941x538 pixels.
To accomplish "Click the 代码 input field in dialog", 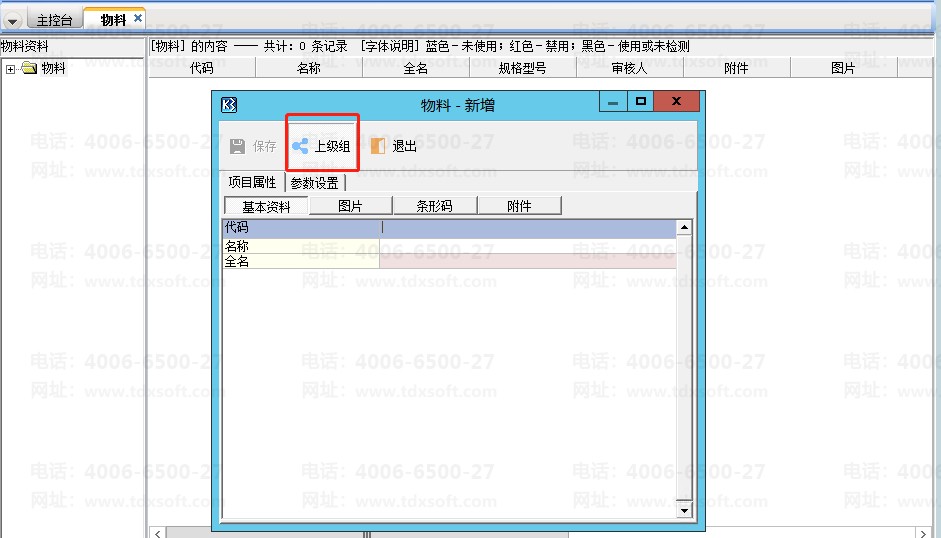I will coord(528,228).
